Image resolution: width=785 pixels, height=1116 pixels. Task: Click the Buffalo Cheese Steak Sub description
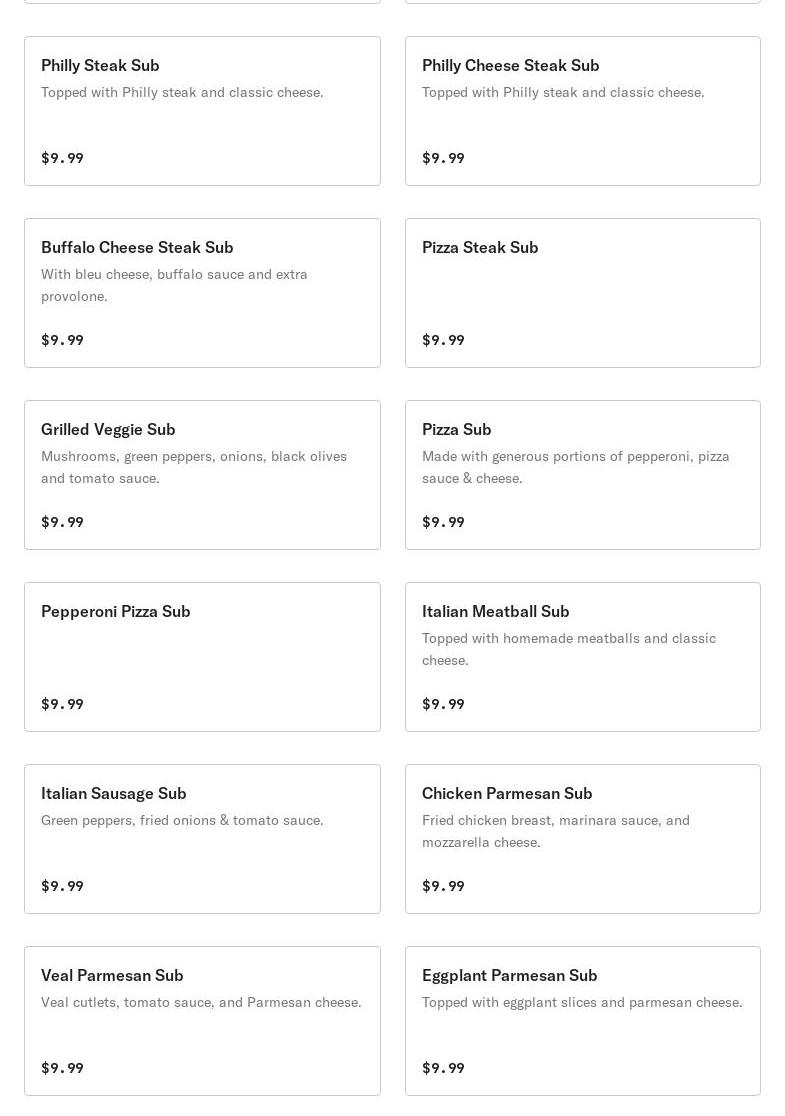tap(174, 285)
